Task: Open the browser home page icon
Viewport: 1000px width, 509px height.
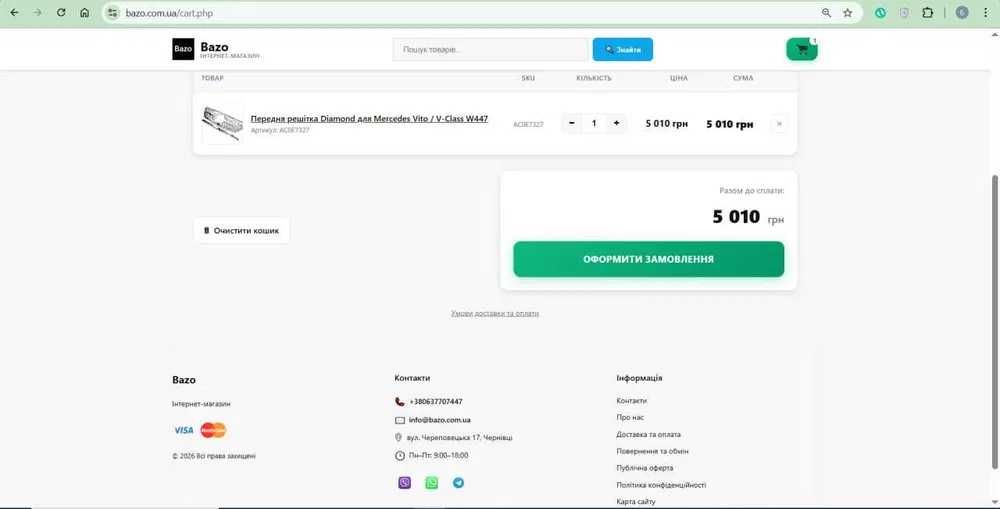Action: point(85,13)
